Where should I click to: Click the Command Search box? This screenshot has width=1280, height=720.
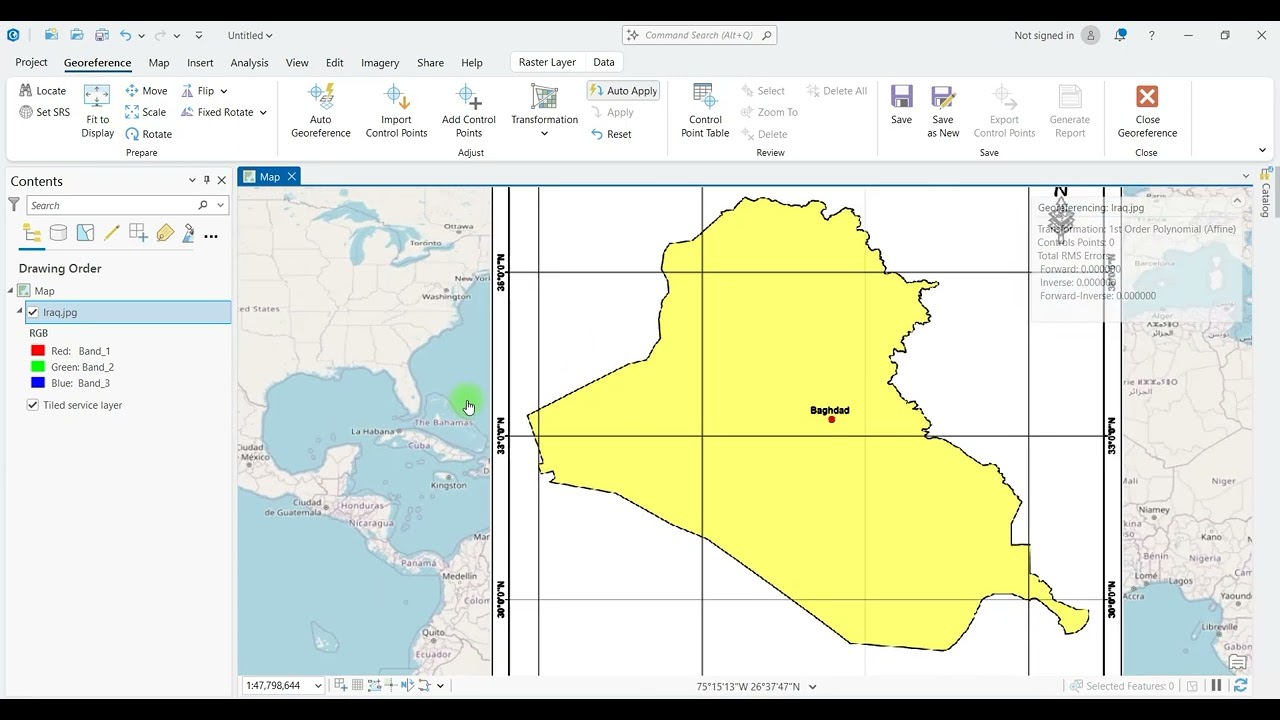click(699, 35)
